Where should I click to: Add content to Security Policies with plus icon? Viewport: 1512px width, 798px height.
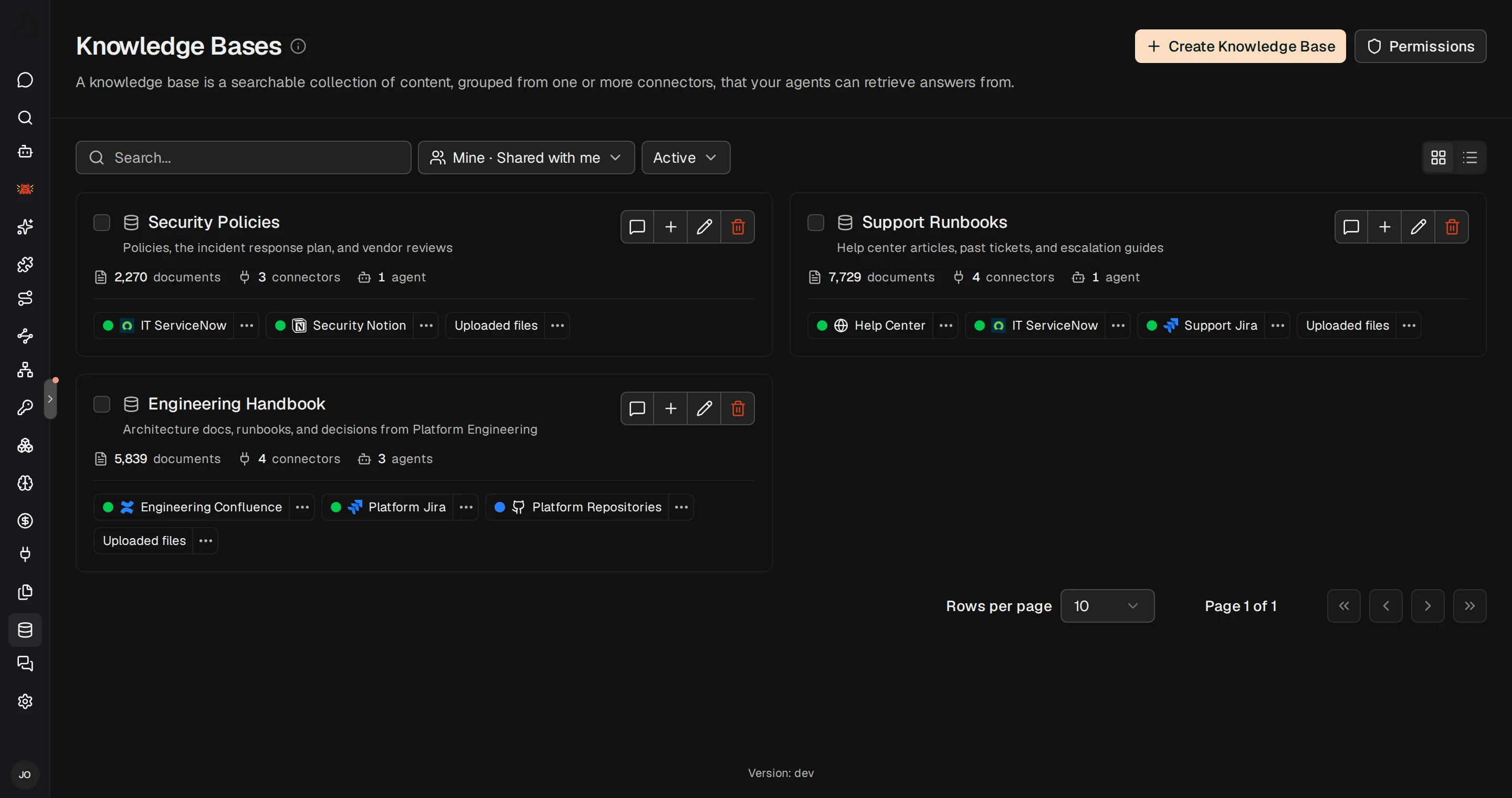click(x=670, y=226)
